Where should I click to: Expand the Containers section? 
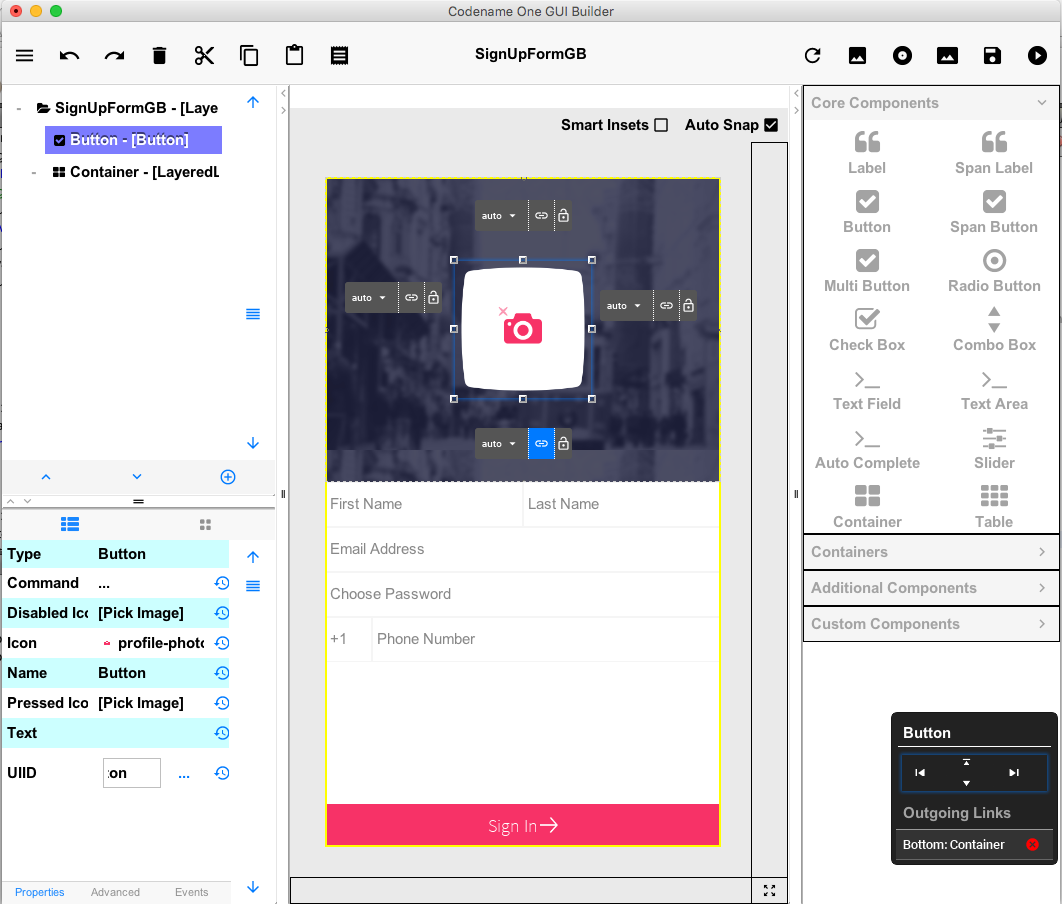[x=930, y=551]
